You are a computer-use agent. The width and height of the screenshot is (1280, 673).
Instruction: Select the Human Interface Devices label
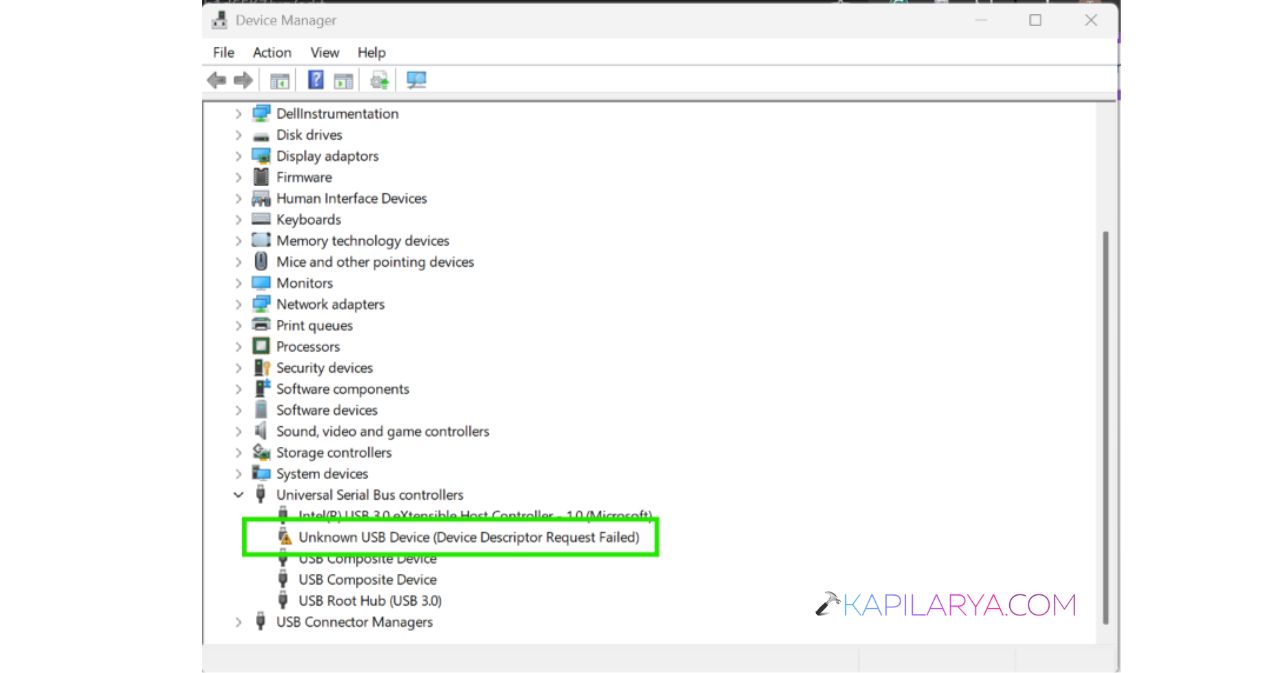pos(352,198)
